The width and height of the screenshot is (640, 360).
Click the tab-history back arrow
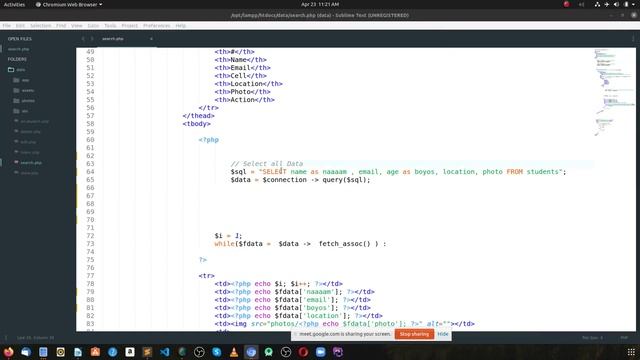(x=83, y=39)
